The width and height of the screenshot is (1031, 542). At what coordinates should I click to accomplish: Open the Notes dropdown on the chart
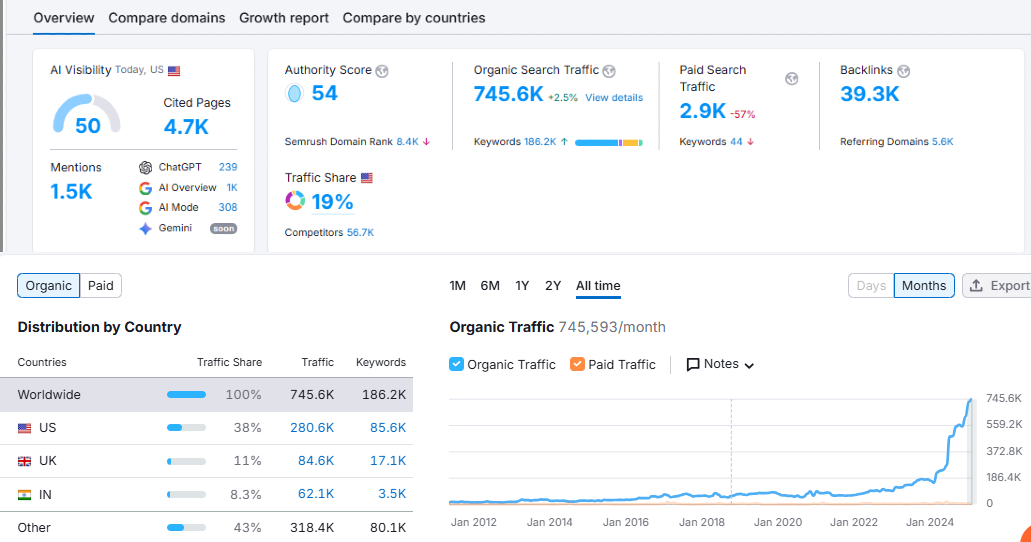point(720,364)
